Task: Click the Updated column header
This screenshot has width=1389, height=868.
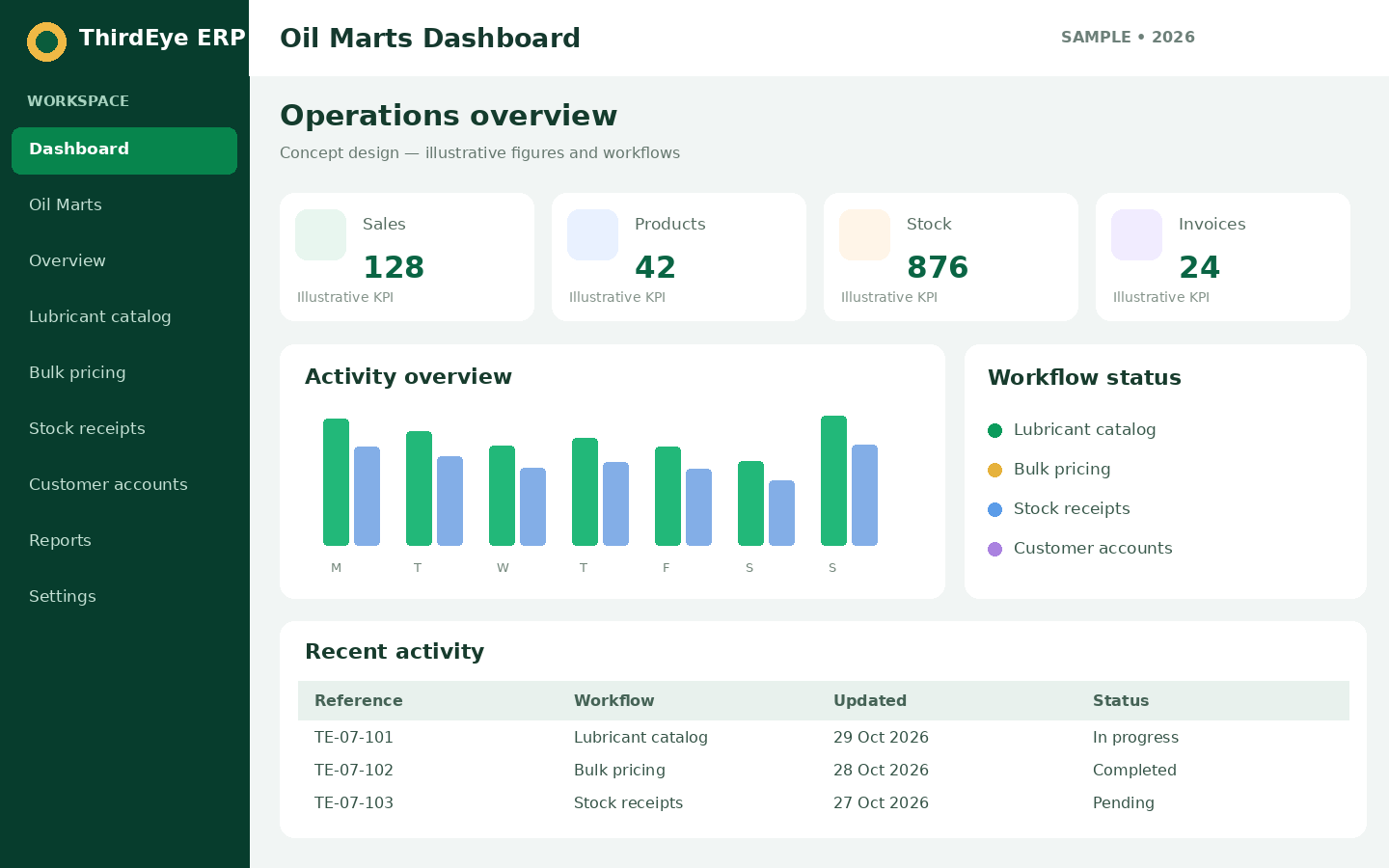Action: (870, 700)
